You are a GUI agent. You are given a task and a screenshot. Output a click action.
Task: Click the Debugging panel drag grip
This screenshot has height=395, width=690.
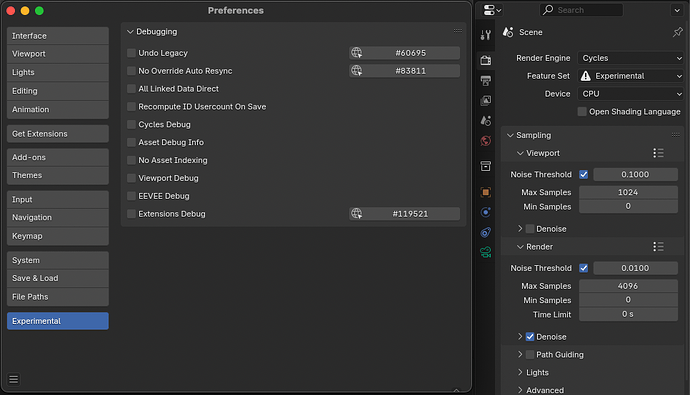(x=458, y=31)
